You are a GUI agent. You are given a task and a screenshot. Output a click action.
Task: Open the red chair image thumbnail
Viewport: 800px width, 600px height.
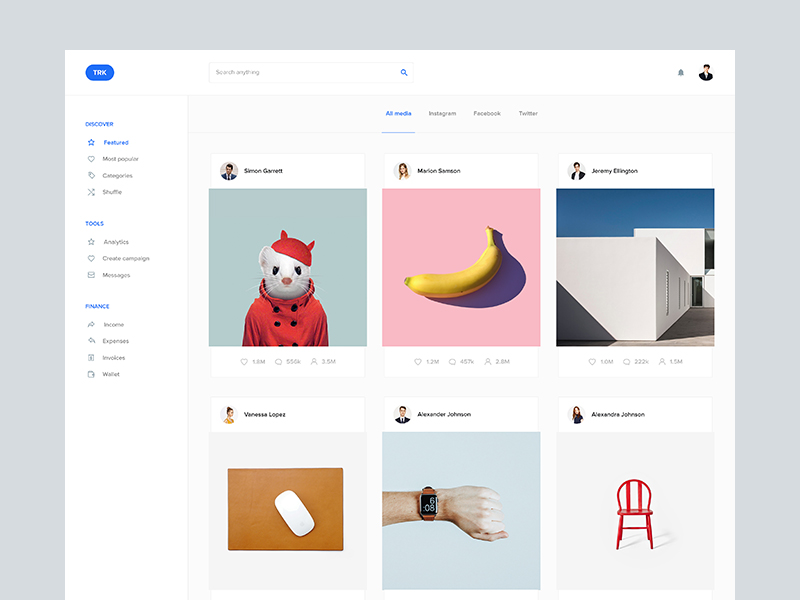coord(634,510)
